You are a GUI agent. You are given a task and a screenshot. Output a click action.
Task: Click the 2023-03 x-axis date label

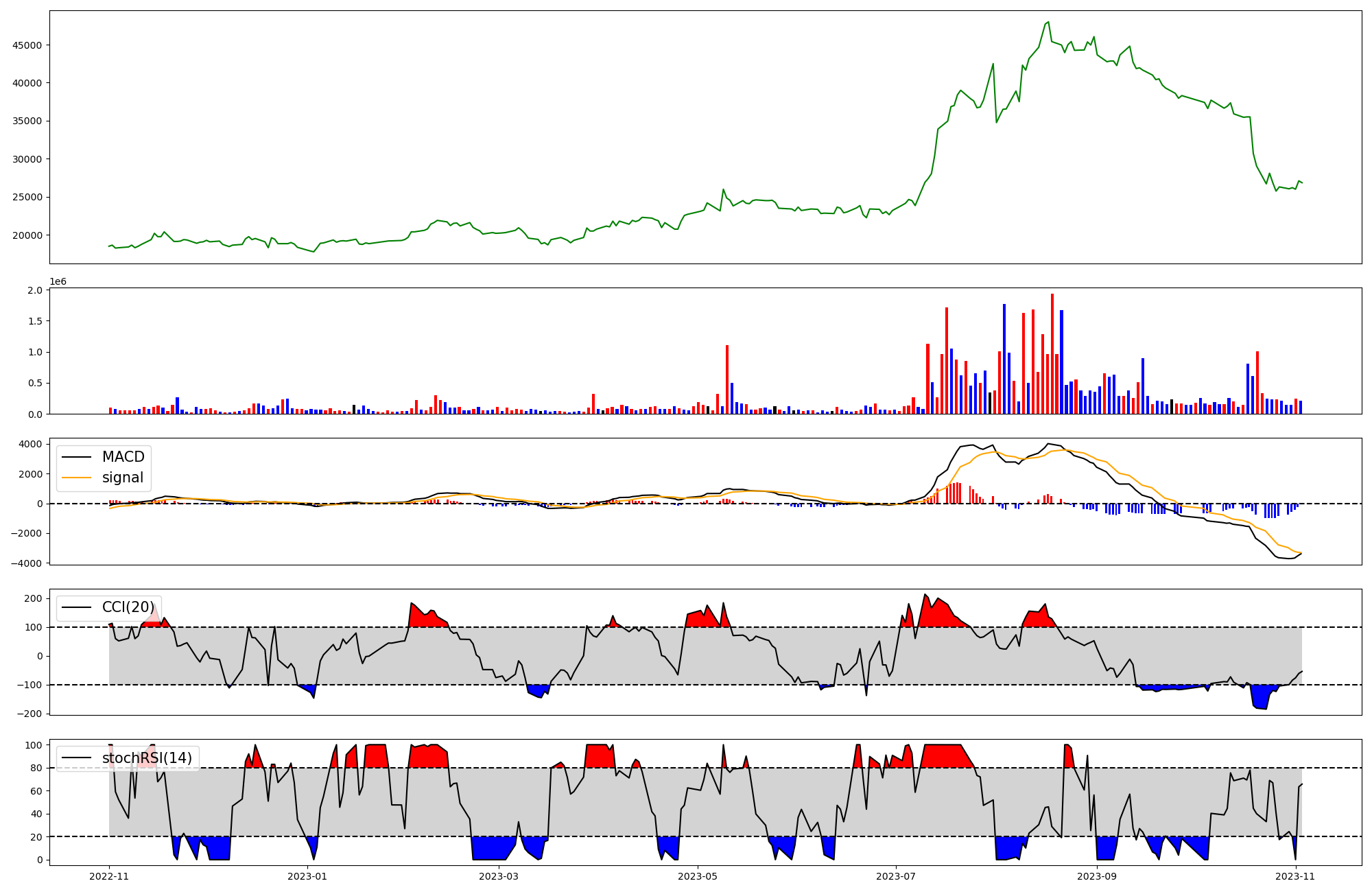499,876
